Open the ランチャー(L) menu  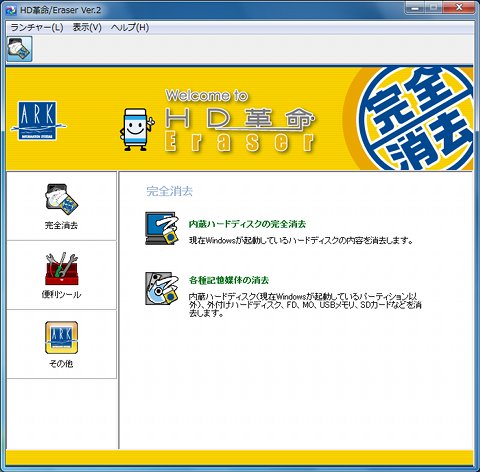click(37, 27)
